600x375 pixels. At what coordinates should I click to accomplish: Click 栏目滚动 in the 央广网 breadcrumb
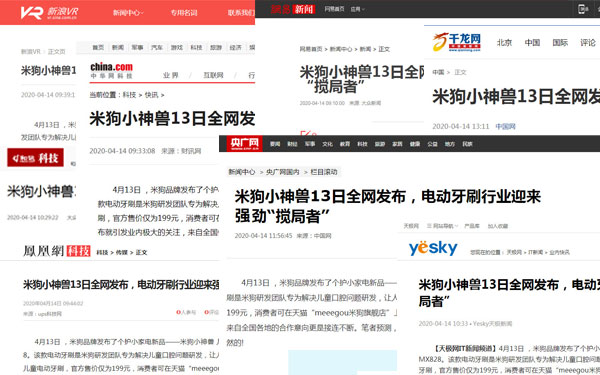324,172
